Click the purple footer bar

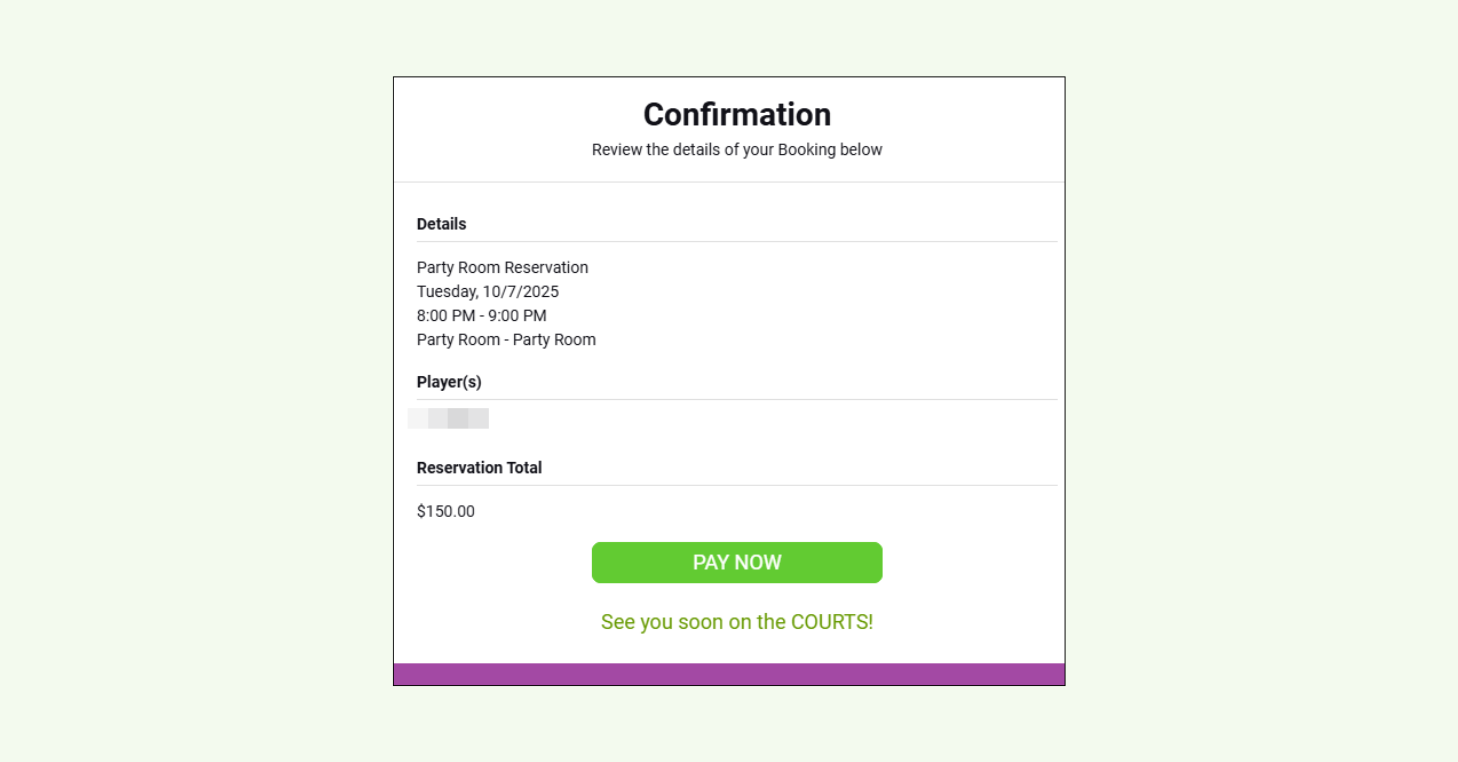(x=728, y=673)
